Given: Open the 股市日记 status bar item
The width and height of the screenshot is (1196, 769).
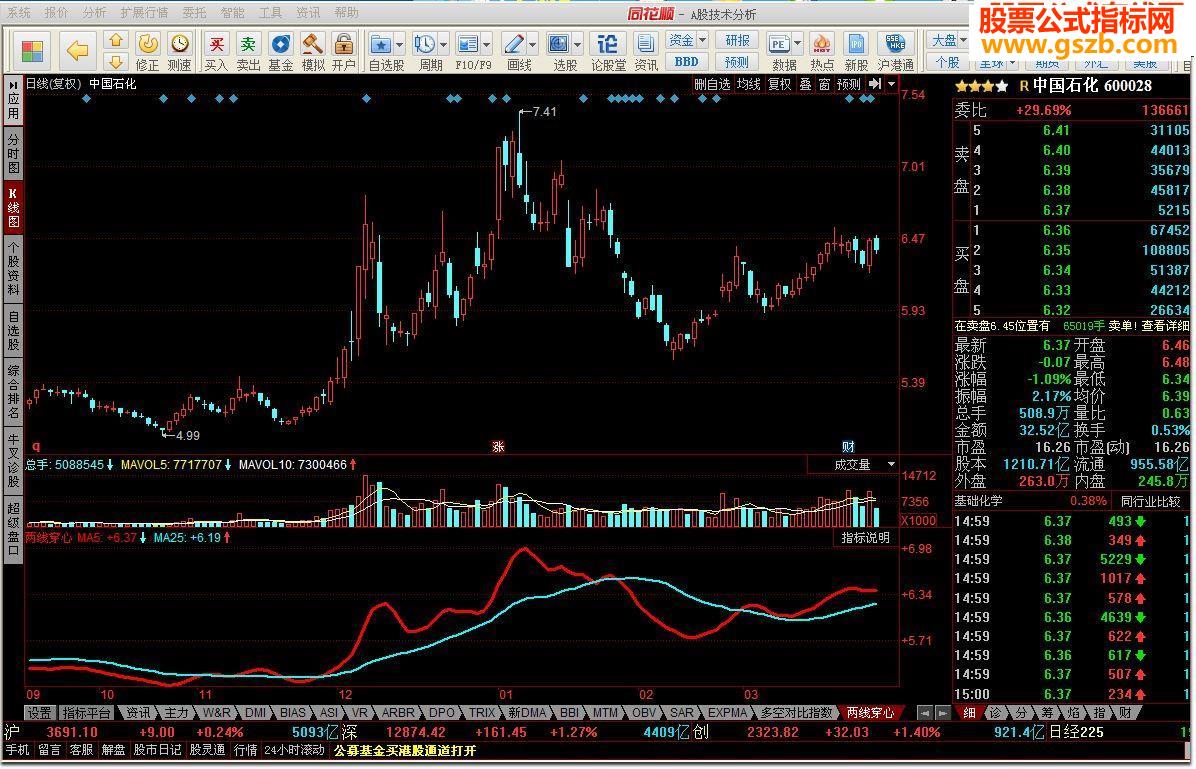Looking at the screenshot, I should [158, 751].
